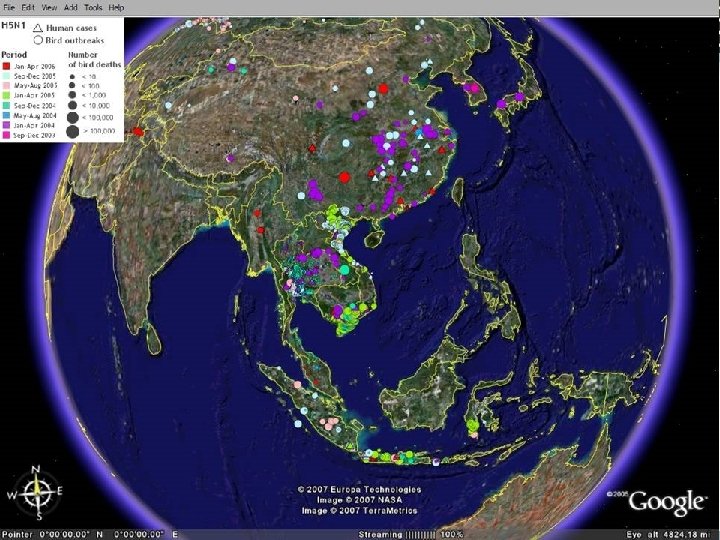Select the green Jan-Apr 2005 legend swatch
The width and height of the screenshot is (720, 540).
click(x=6, y=95)
